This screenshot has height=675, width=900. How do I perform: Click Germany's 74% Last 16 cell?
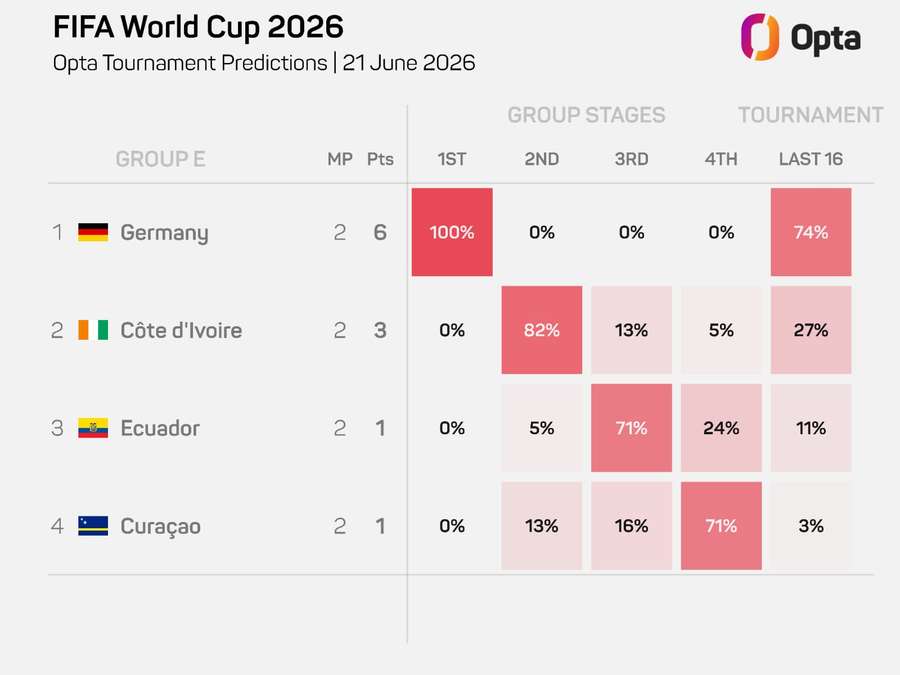pos(811,232)
